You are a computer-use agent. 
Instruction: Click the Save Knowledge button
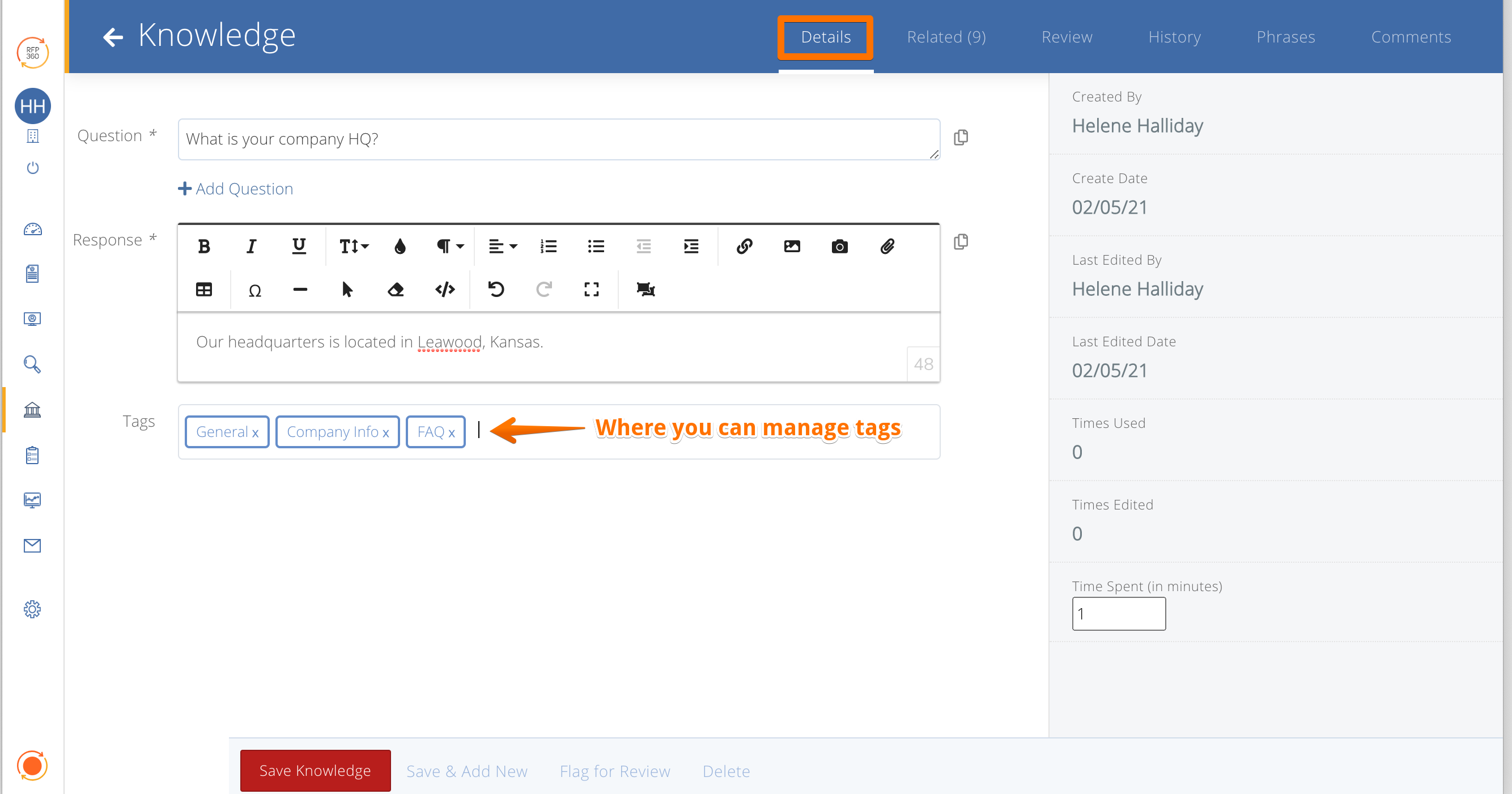(315, 770)
